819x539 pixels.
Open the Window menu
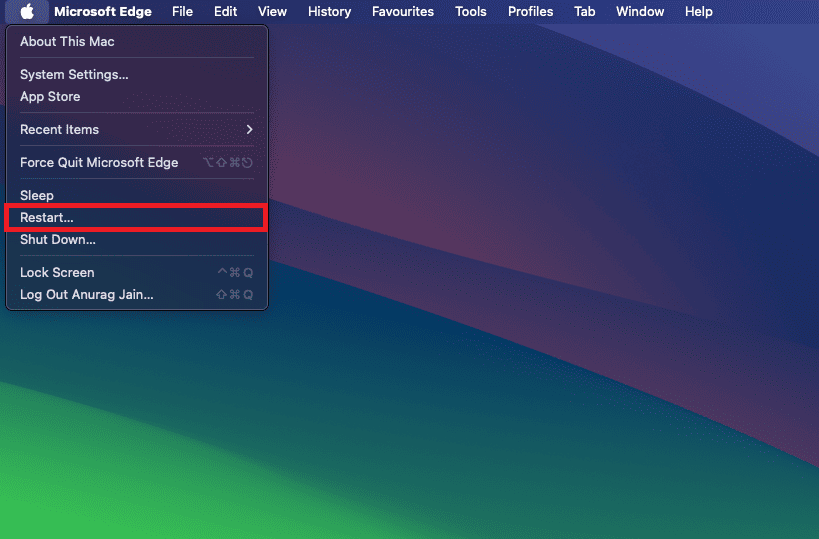click(x=640, y=12)
